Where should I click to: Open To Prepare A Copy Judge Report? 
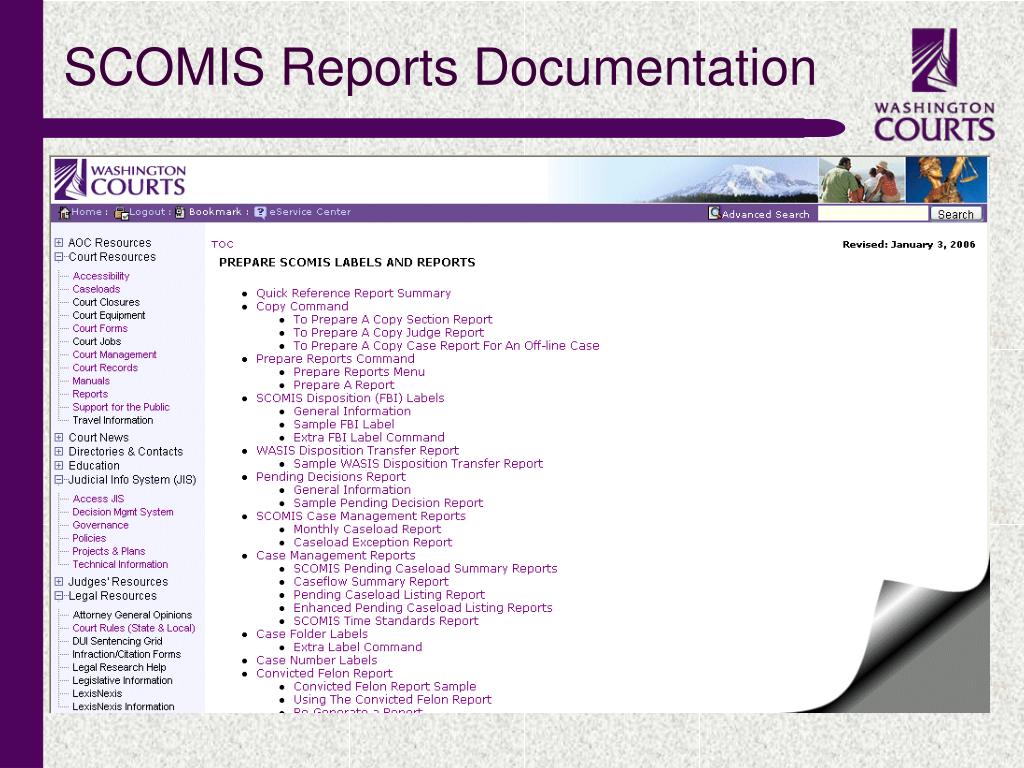coord(389,332)
